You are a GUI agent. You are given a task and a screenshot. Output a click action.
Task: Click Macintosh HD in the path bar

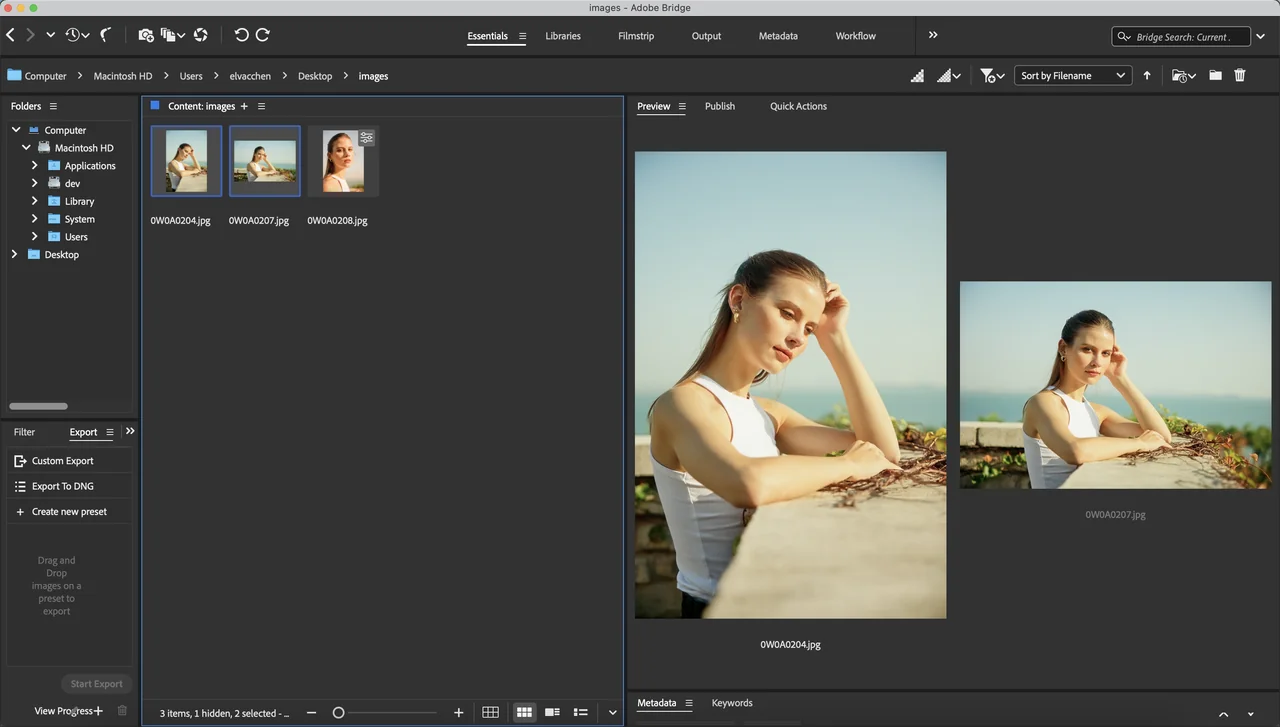tap(123, 76)
